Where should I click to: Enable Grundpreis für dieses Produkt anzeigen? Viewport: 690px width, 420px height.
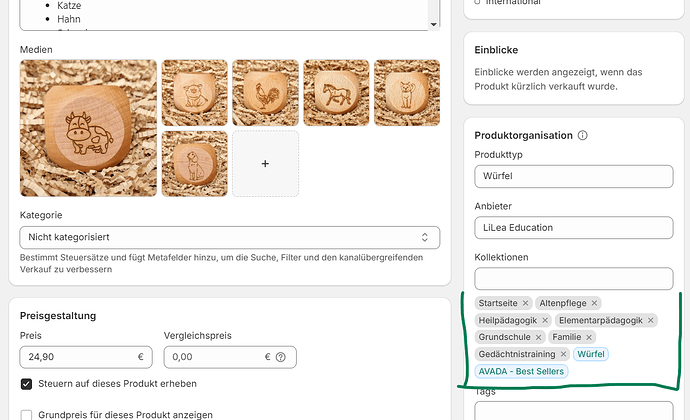click(26, 415)
